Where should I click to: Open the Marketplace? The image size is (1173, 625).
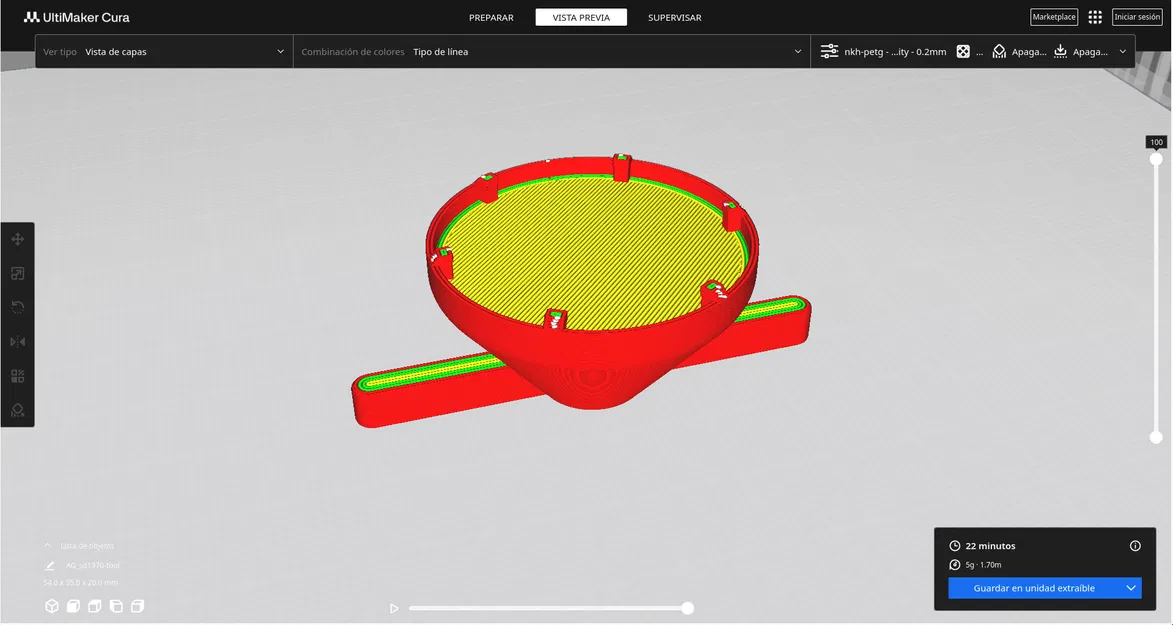point(1054,17)
